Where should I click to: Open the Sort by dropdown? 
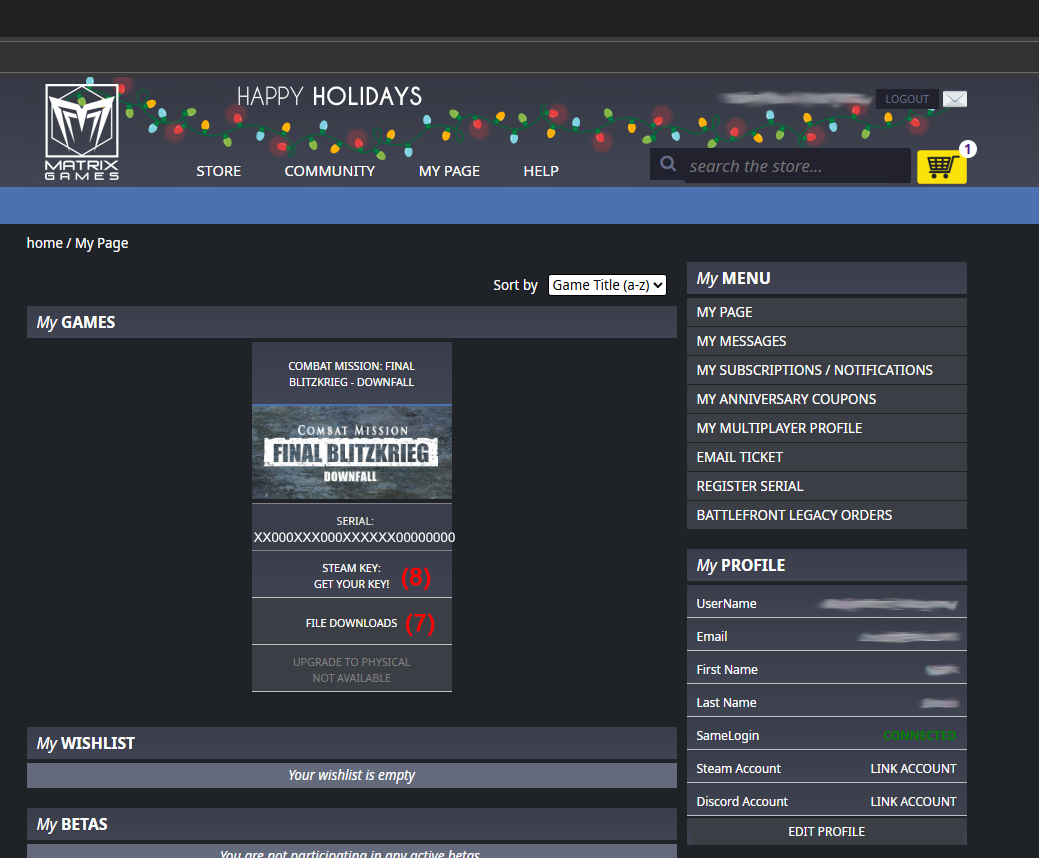607,284
